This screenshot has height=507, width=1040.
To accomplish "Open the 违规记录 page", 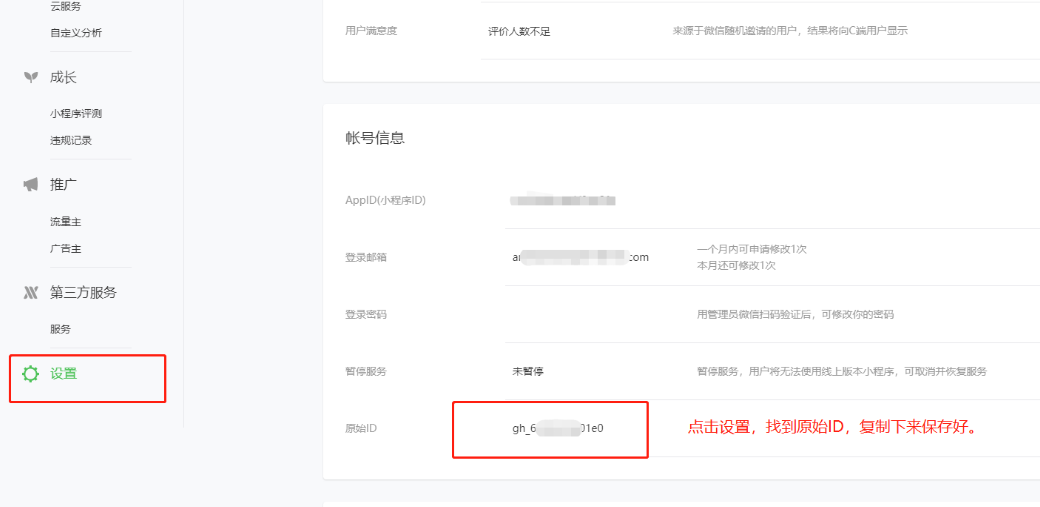I will pos(71,141).
